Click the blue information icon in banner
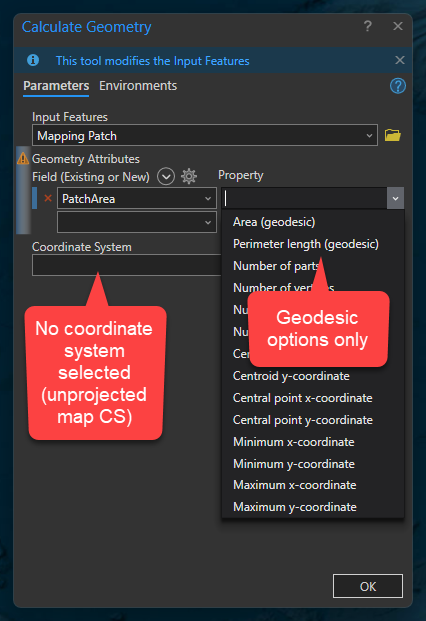 33,60
